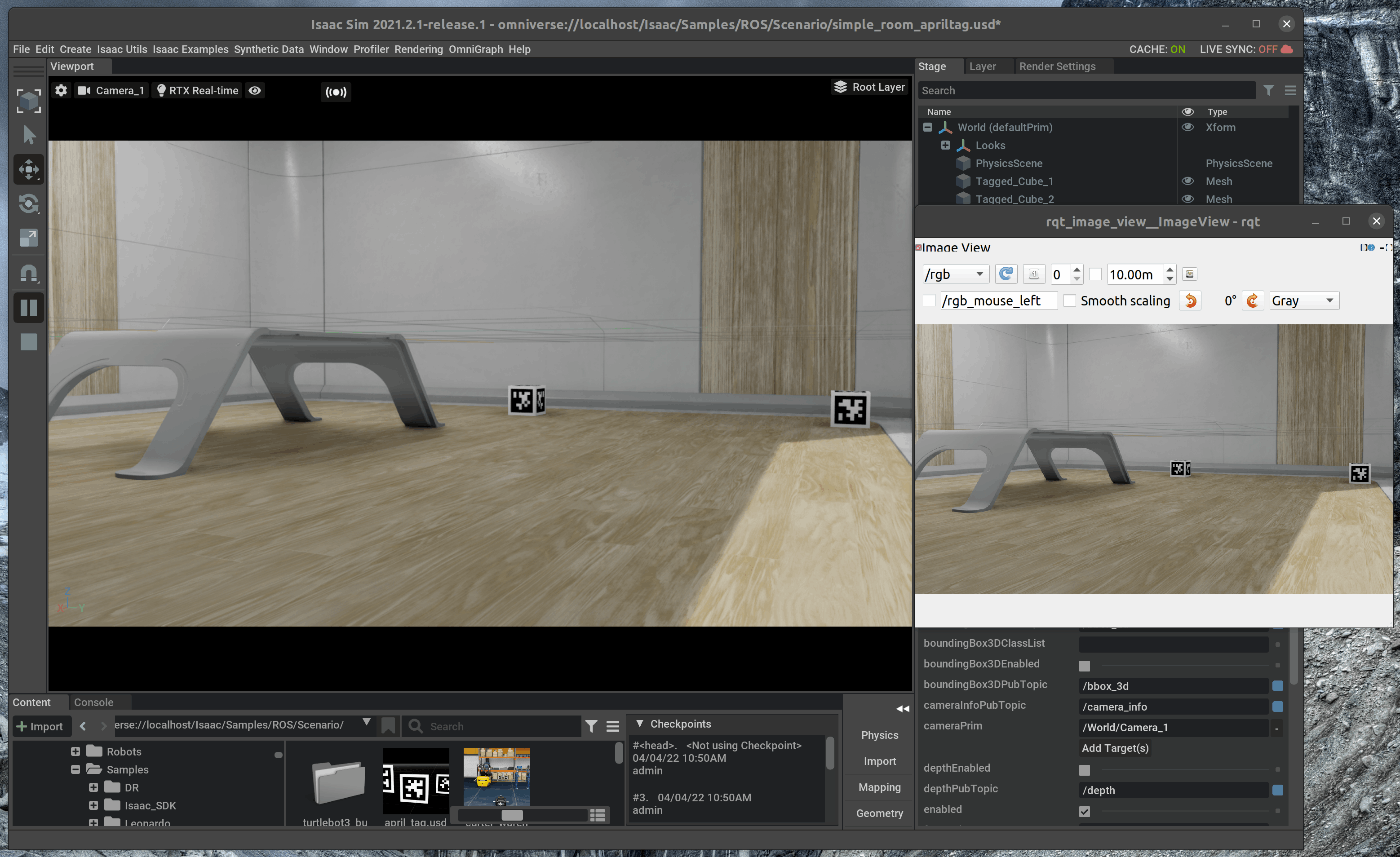Toggle the snap magnet icon
1400x857 pixels.
point(29,273)
